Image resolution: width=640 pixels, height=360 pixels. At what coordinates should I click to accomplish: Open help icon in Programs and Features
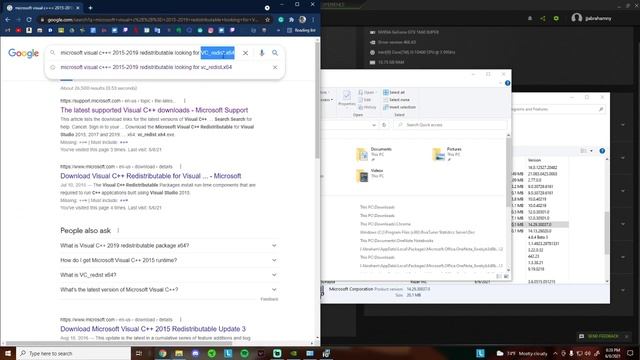click(x=602, y=151)
